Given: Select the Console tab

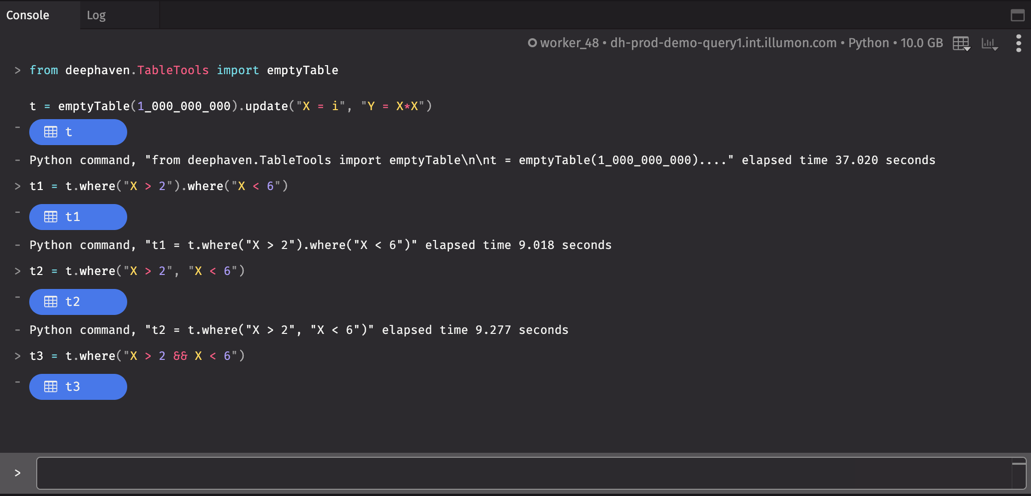Looking at the screenshot, I should coord(28,15).
